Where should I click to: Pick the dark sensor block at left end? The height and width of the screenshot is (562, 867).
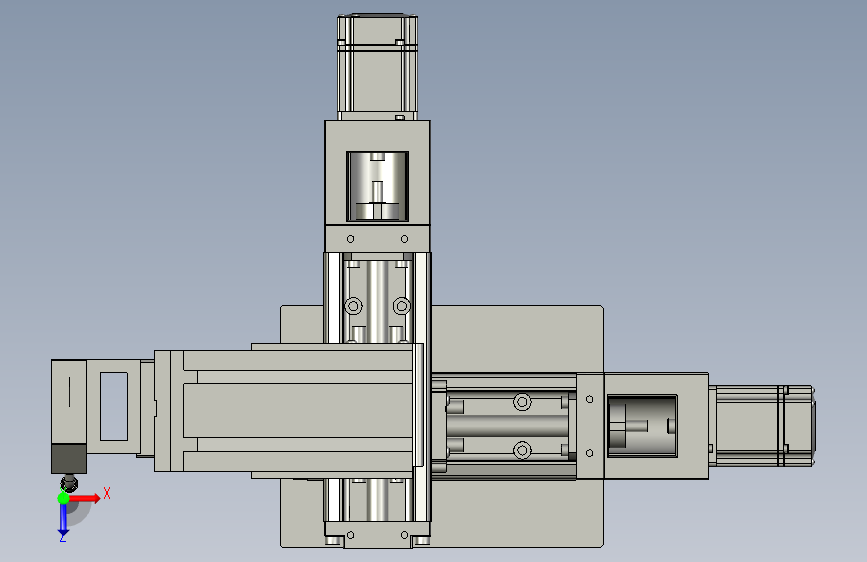(69, 459)
